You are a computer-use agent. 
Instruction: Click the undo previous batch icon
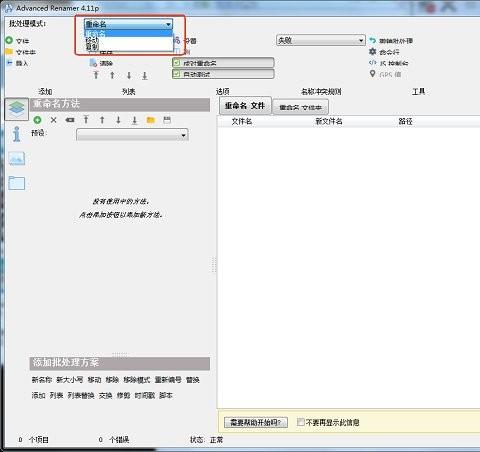point(373,40)
